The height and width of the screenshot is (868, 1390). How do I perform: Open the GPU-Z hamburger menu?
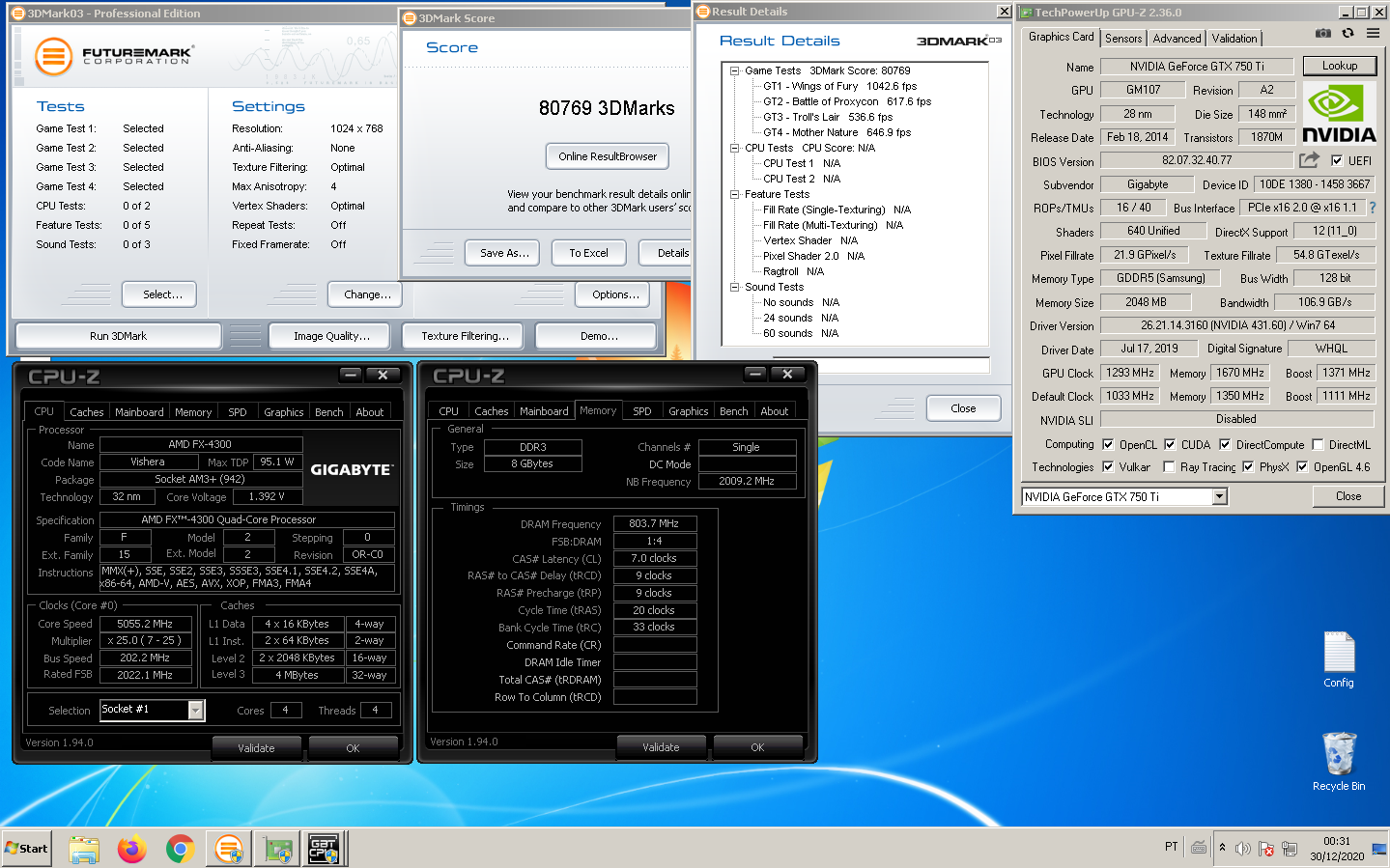tap(1372, 34)
